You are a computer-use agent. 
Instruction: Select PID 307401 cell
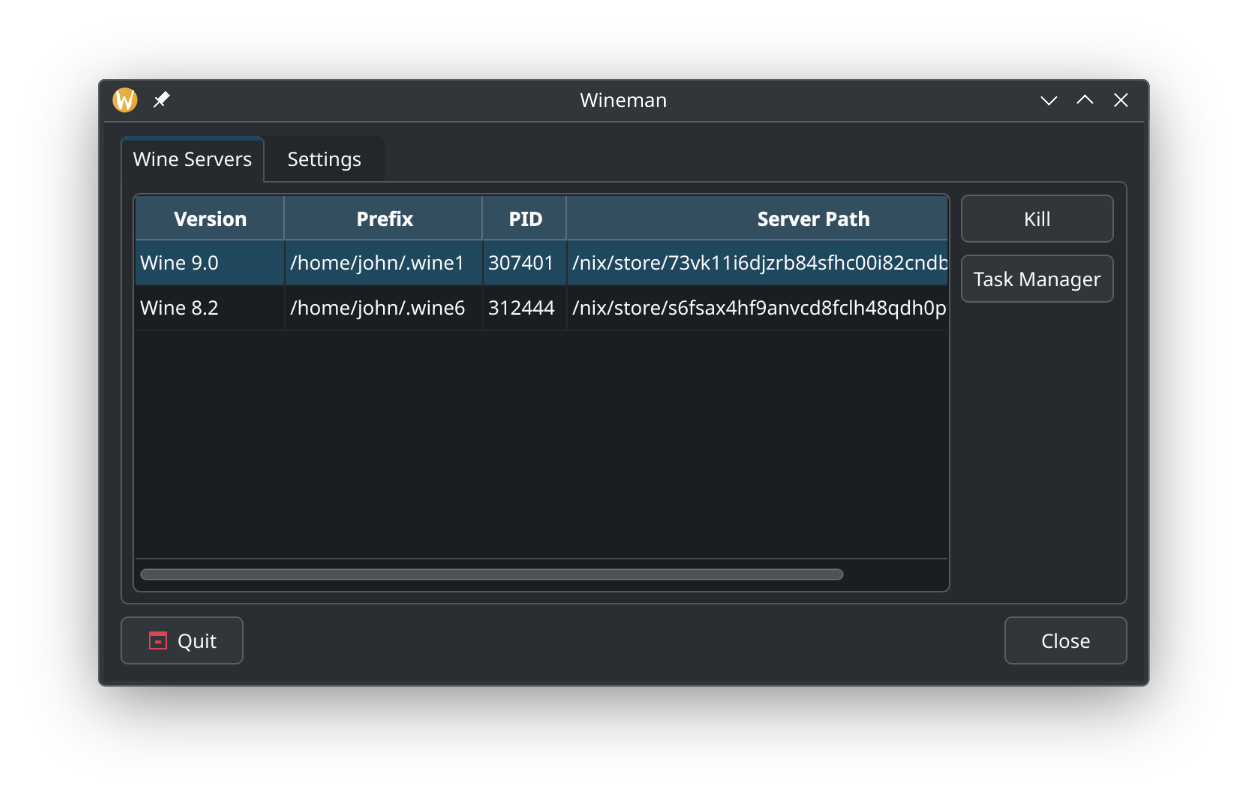[525, 263]
